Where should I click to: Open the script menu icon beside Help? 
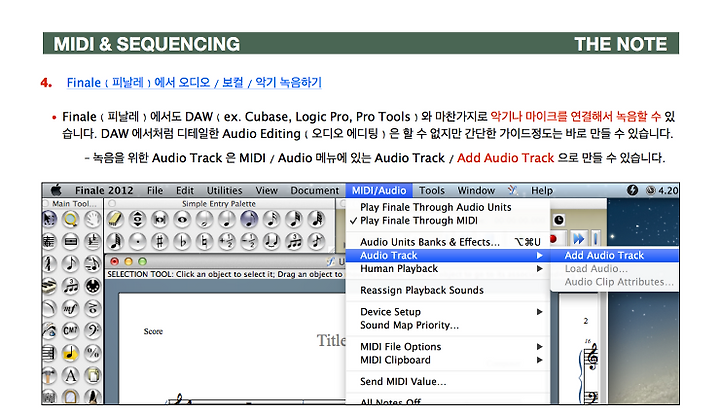coord(512,190)
